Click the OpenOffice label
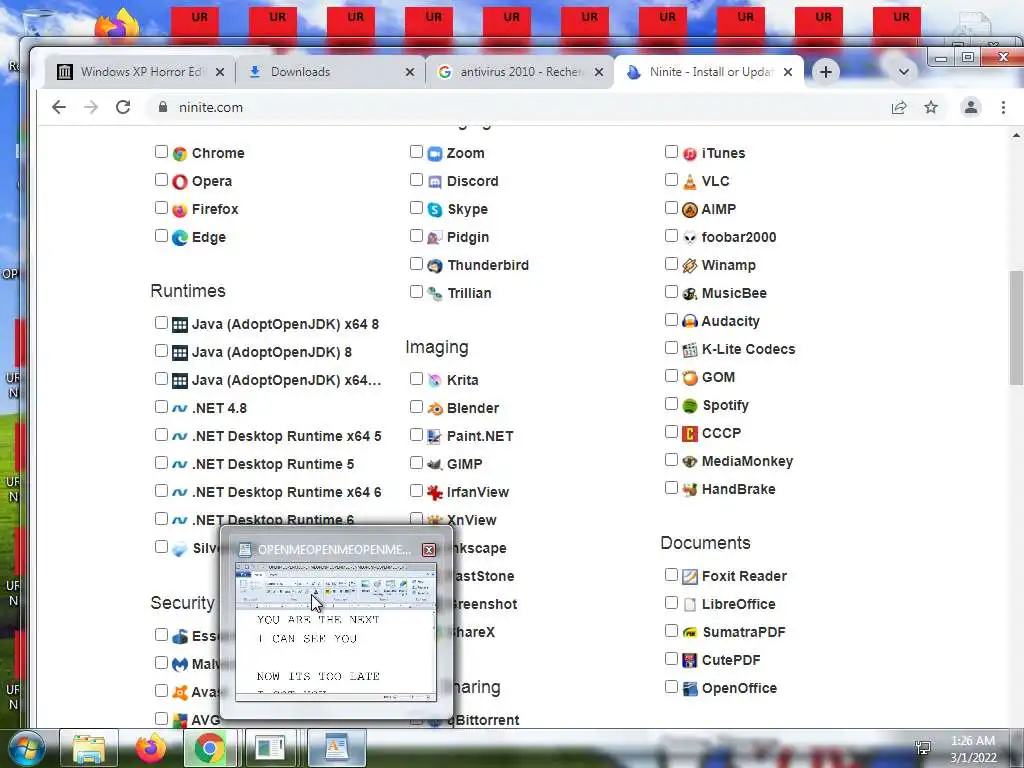This screenshot has height=768, width=1024. coord(739,688)
